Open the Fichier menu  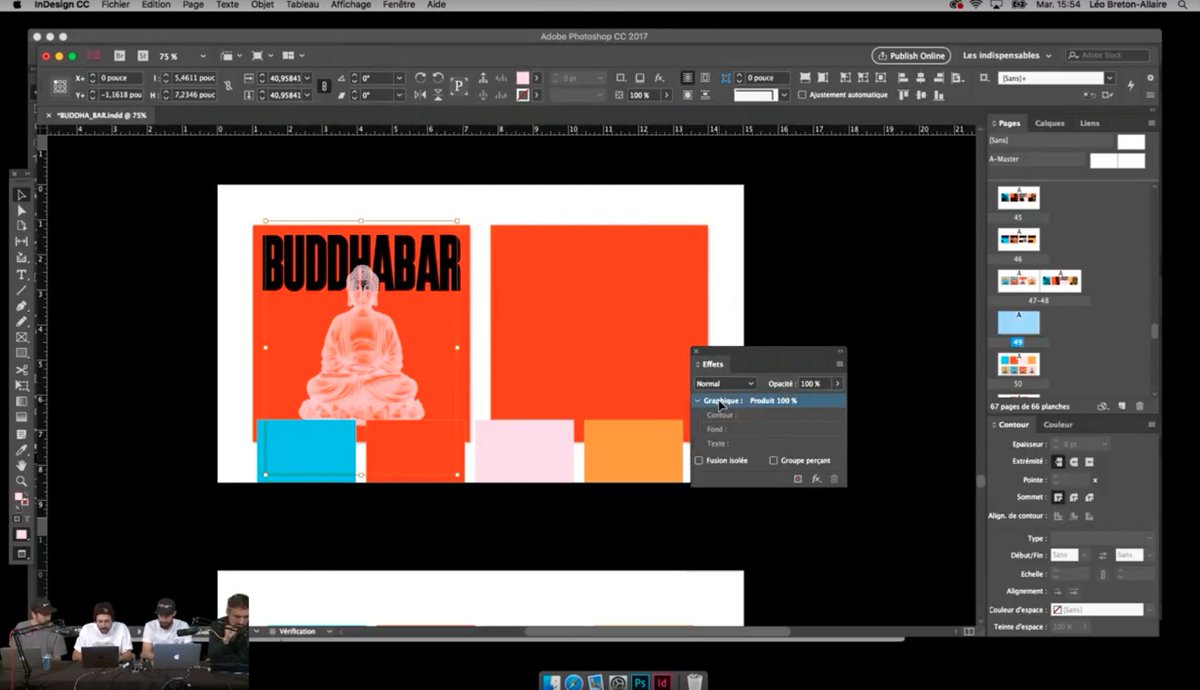point(115,5)
